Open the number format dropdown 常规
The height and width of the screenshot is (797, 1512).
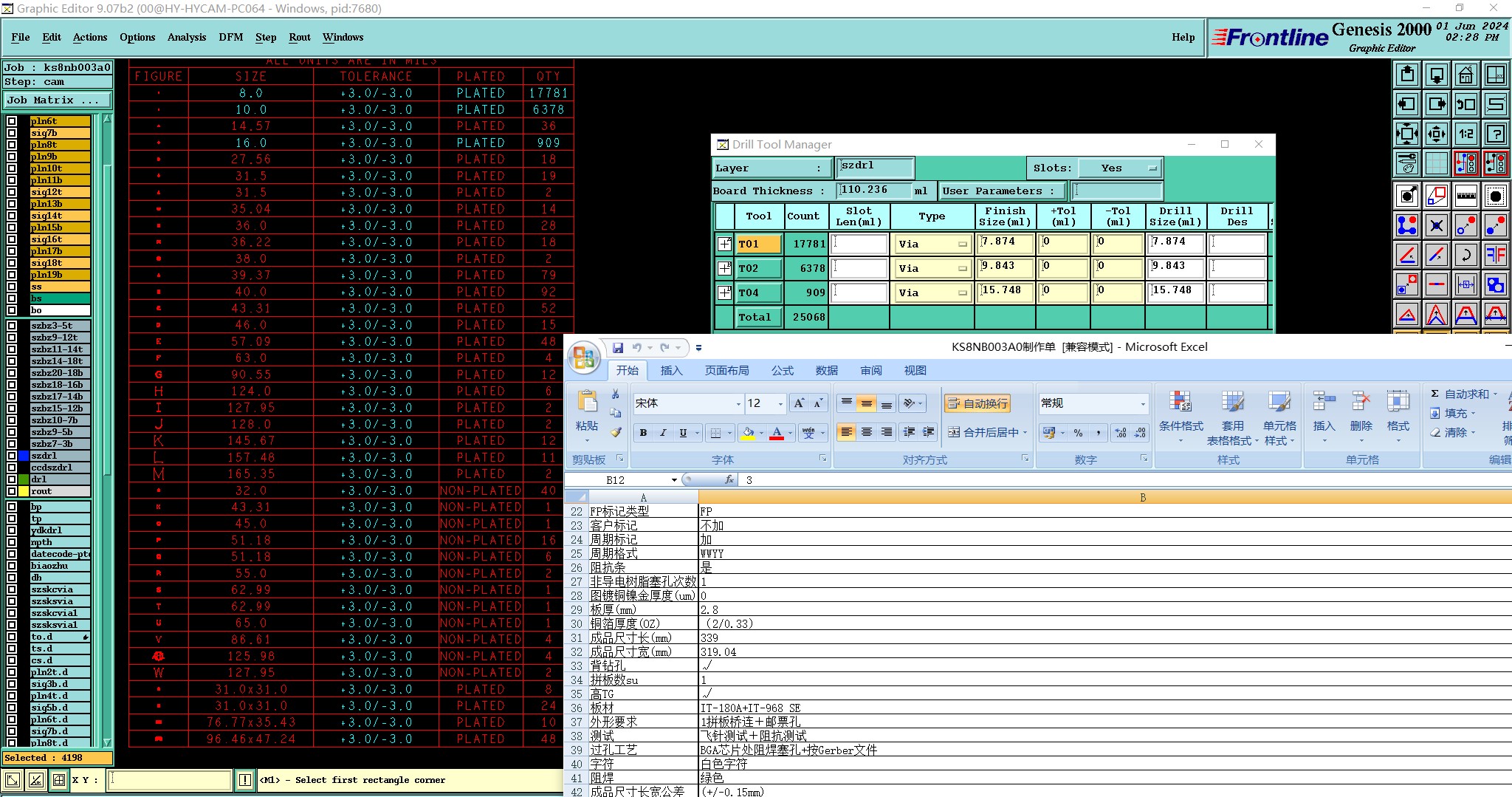click(1143, 403)
